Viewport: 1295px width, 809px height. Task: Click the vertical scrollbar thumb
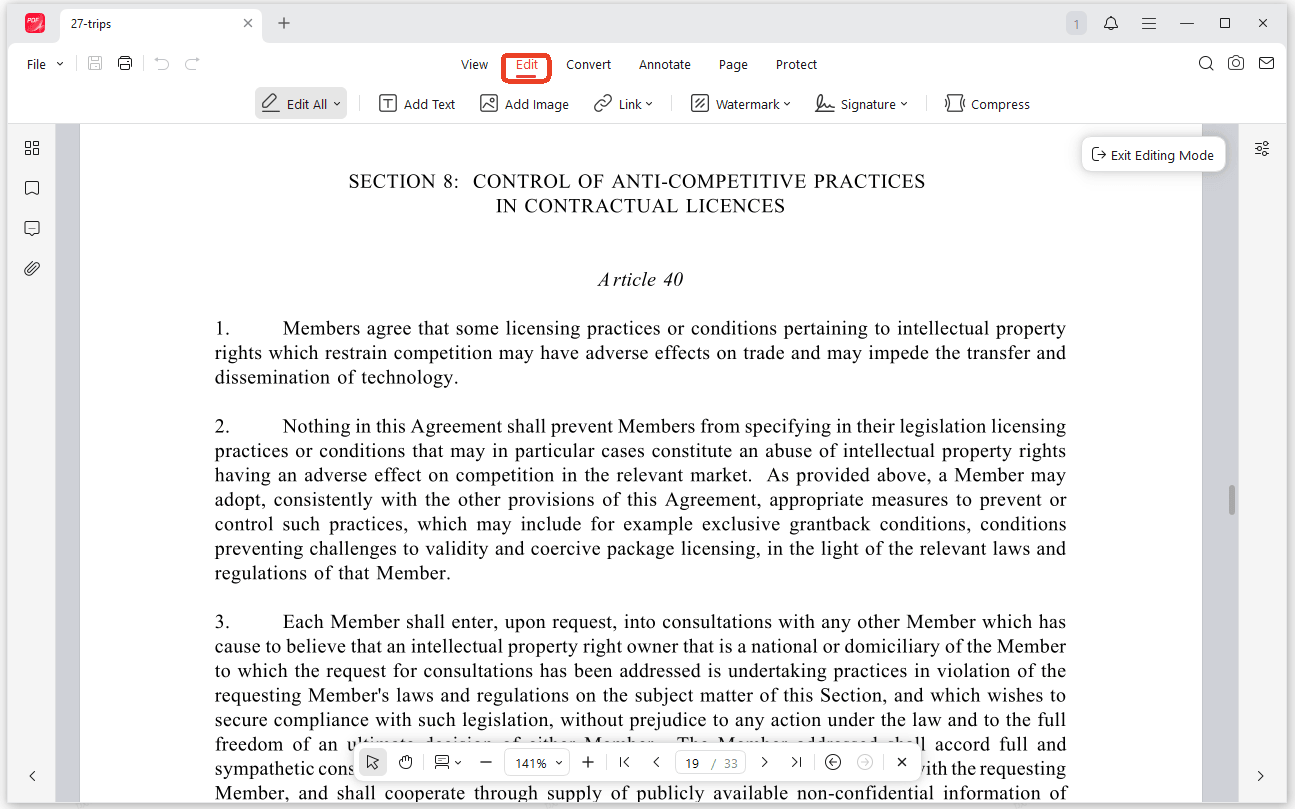pos(1231,500)
